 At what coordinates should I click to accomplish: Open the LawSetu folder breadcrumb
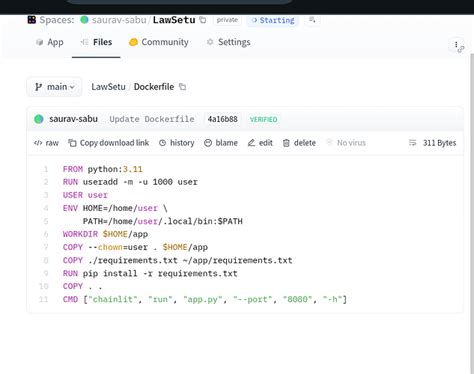tap(108, 87)
